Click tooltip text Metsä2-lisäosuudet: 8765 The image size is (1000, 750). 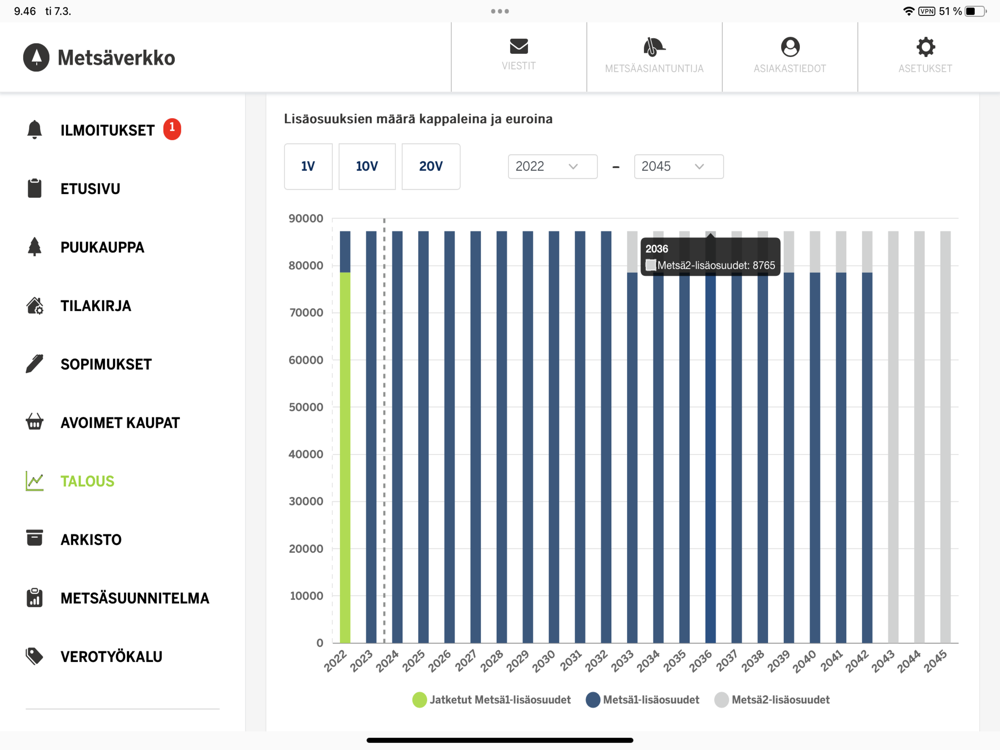point(716,265)
